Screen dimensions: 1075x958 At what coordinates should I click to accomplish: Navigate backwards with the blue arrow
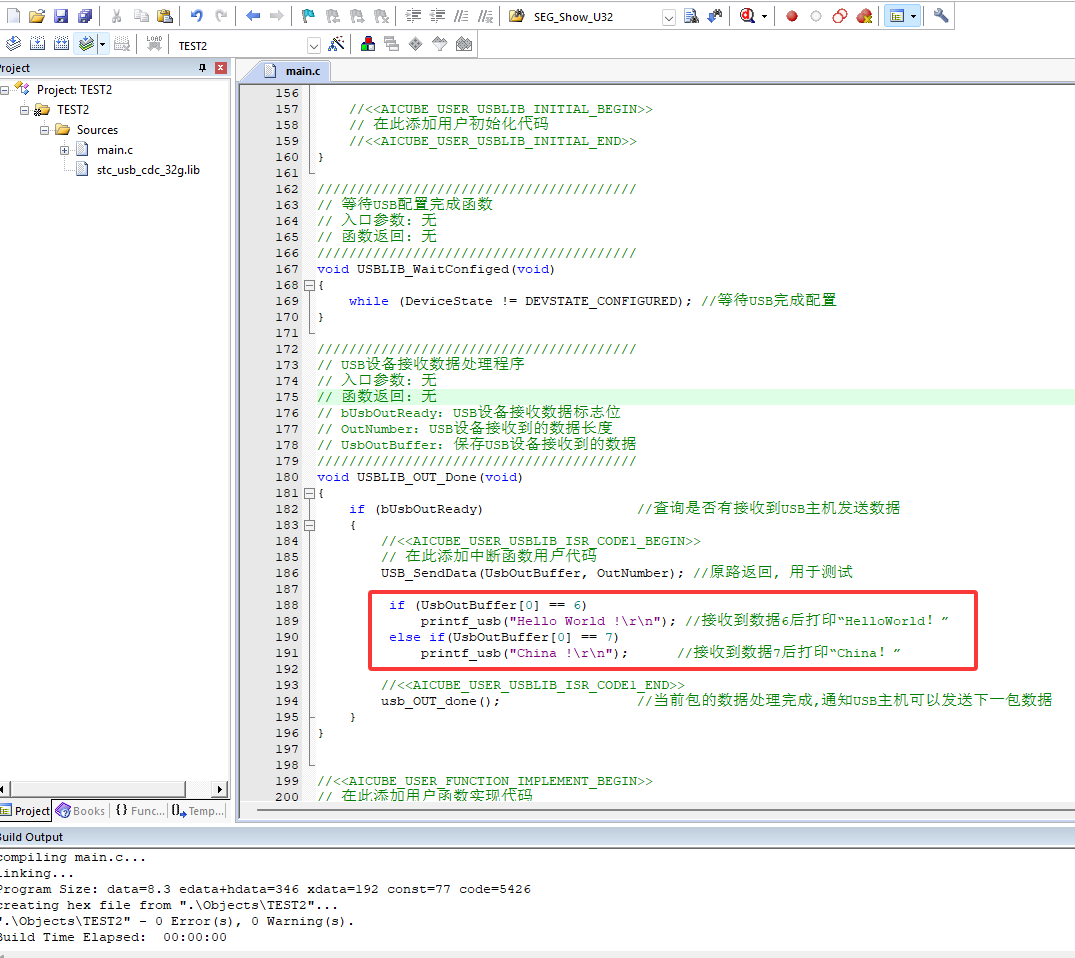(x=253, y=16)
